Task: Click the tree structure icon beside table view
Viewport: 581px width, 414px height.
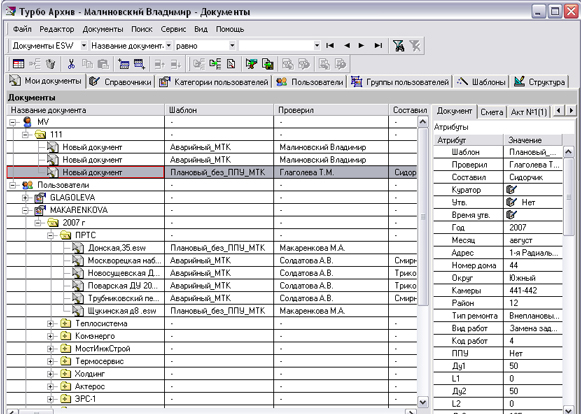Action: tap(34, 64)
